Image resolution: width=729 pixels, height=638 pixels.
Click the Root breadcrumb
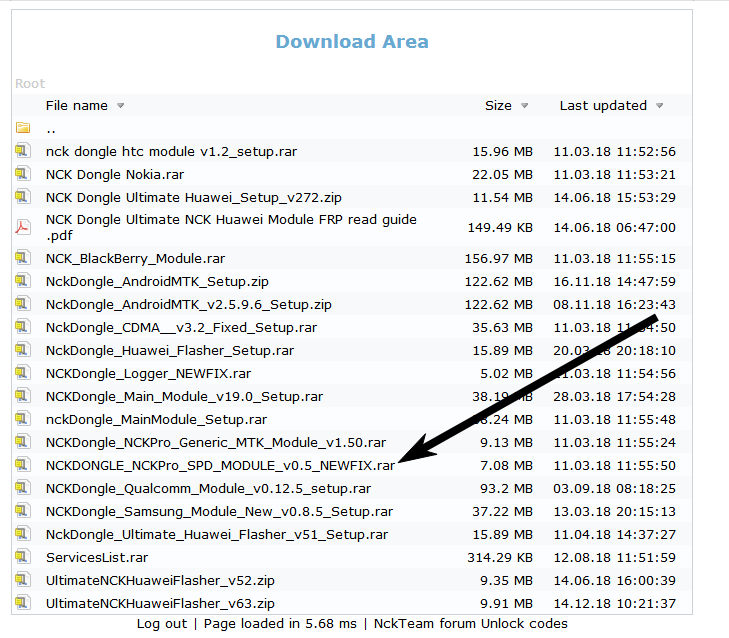[x=30, y=84]
